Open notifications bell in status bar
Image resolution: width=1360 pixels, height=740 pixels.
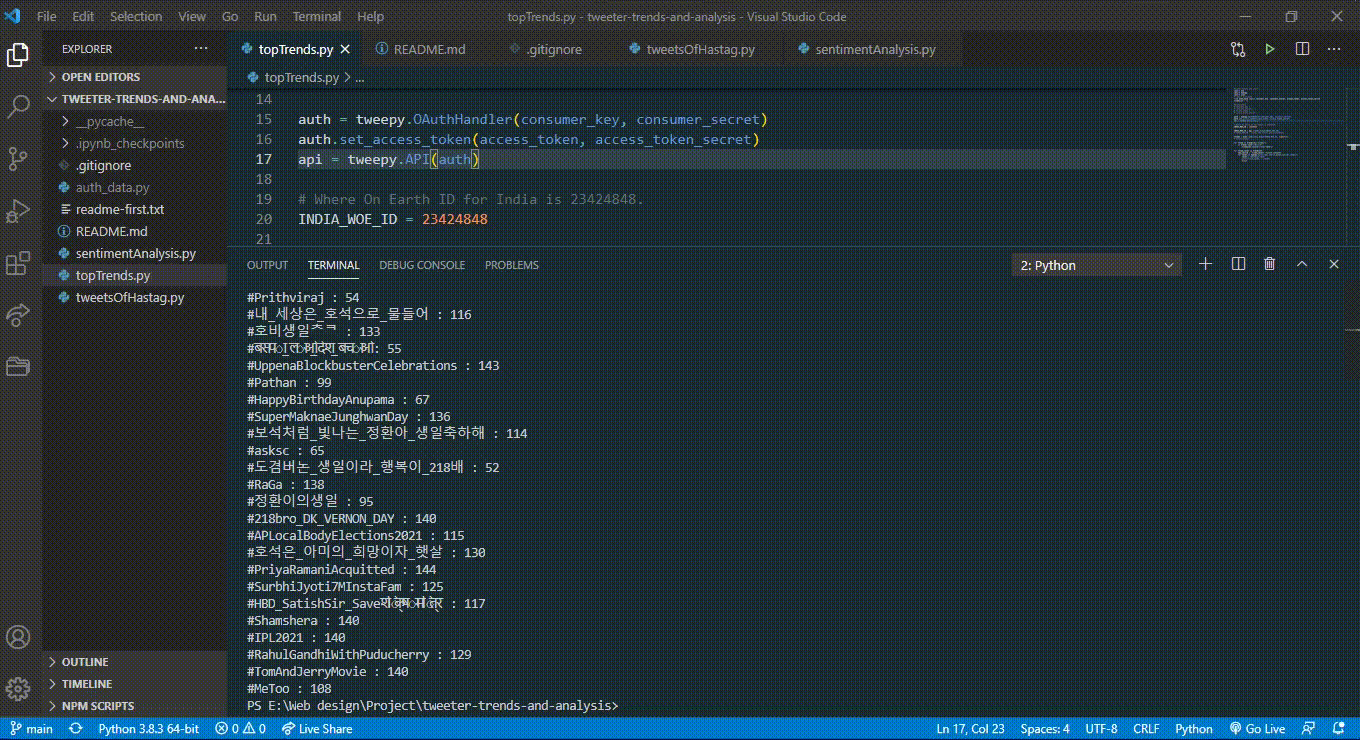[x=1337, y=729]
